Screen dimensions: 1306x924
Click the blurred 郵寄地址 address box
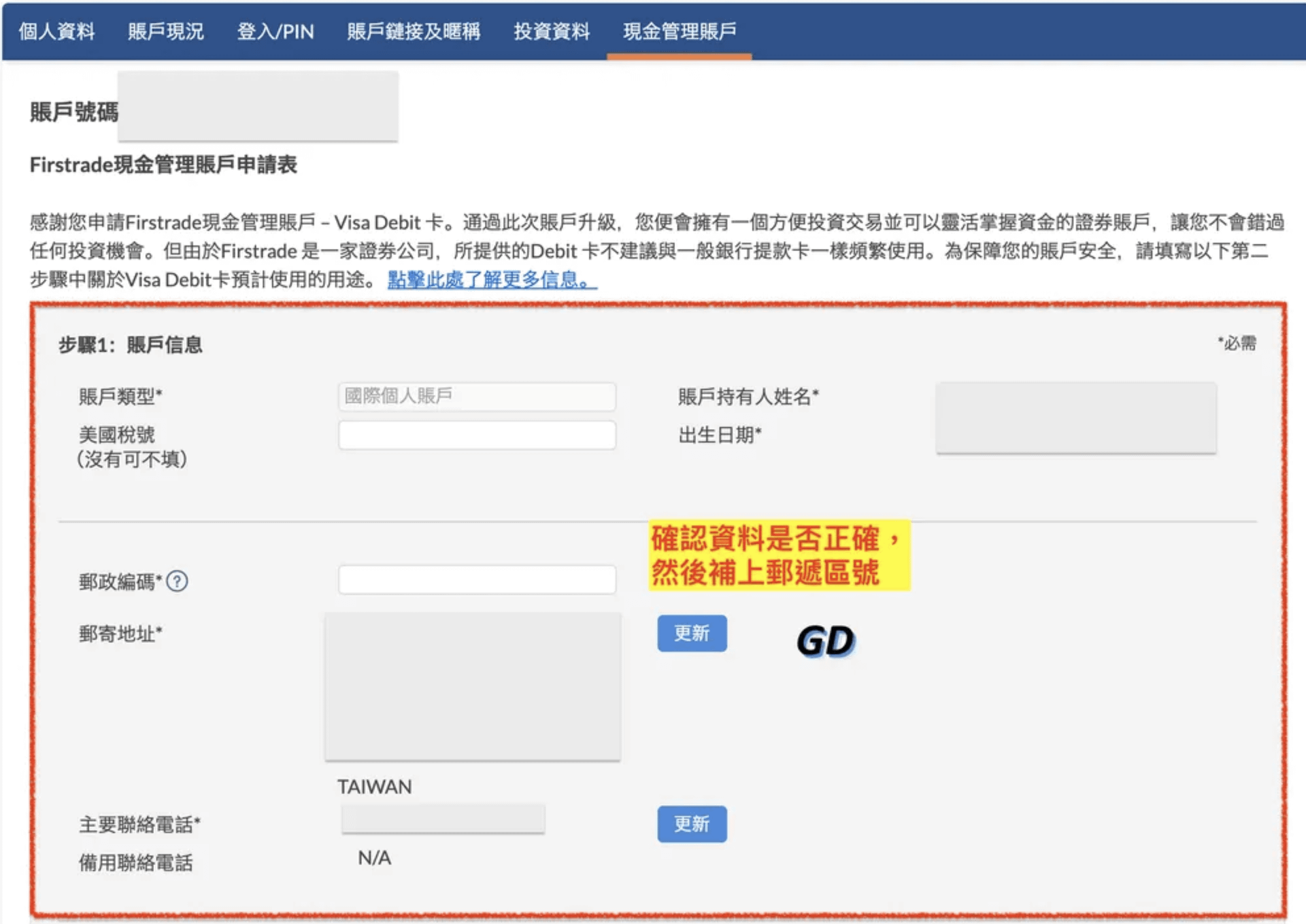(x=473, y=686)
